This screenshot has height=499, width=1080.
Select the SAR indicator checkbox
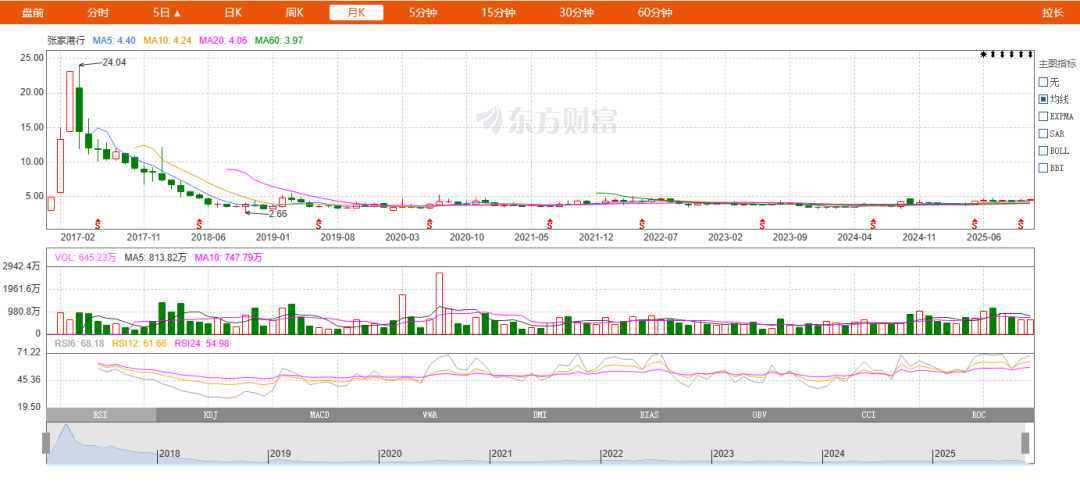click(1043, 133)
